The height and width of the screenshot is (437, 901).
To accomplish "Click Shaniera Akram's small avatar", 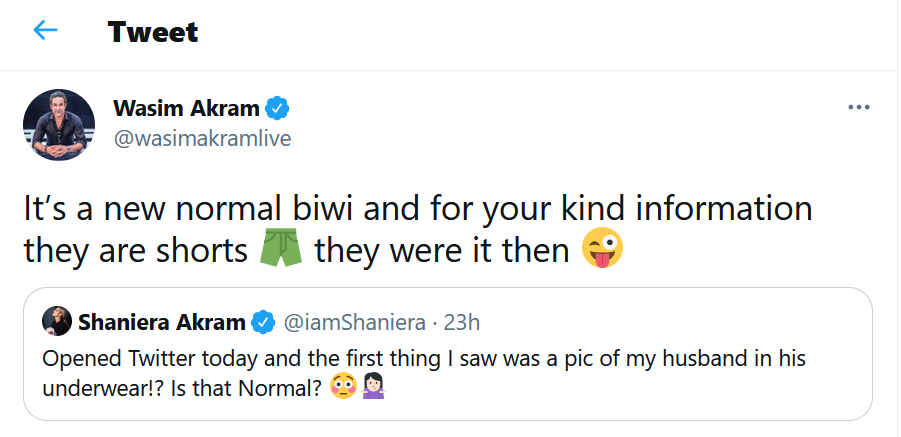I will click(x=55, y=322).
